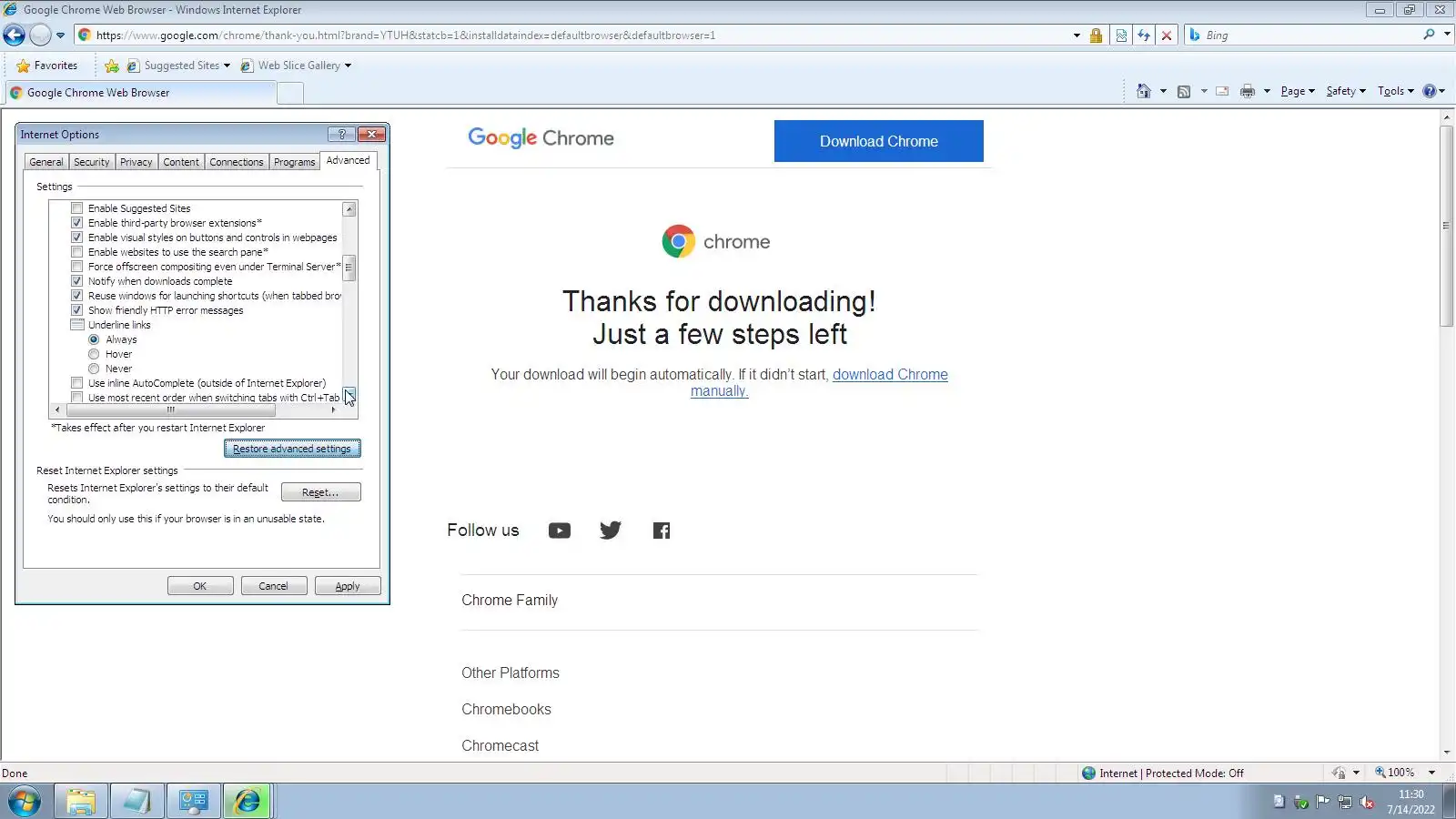This screenshot has height=819, width=1456.
Task: Click the Reset... button
Action: (x=320, y=492)
